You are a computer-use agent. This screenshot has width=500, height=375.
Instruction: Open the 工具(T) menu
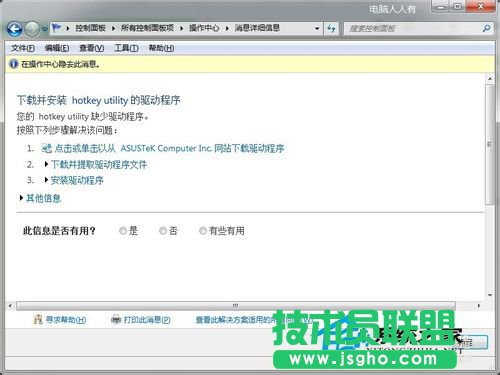point(126,48)
